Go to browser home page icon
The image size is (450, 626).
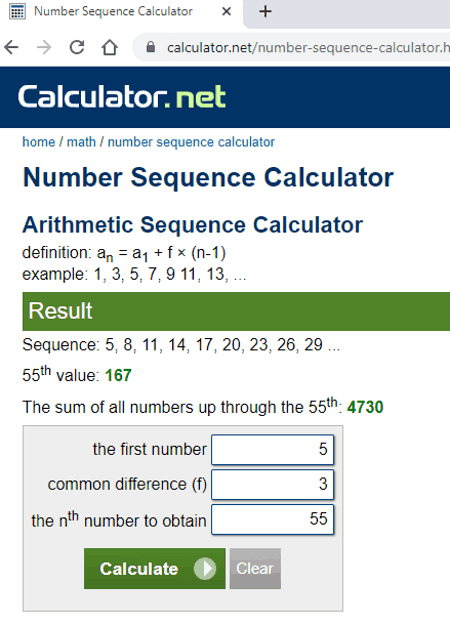tap(109, 48)
